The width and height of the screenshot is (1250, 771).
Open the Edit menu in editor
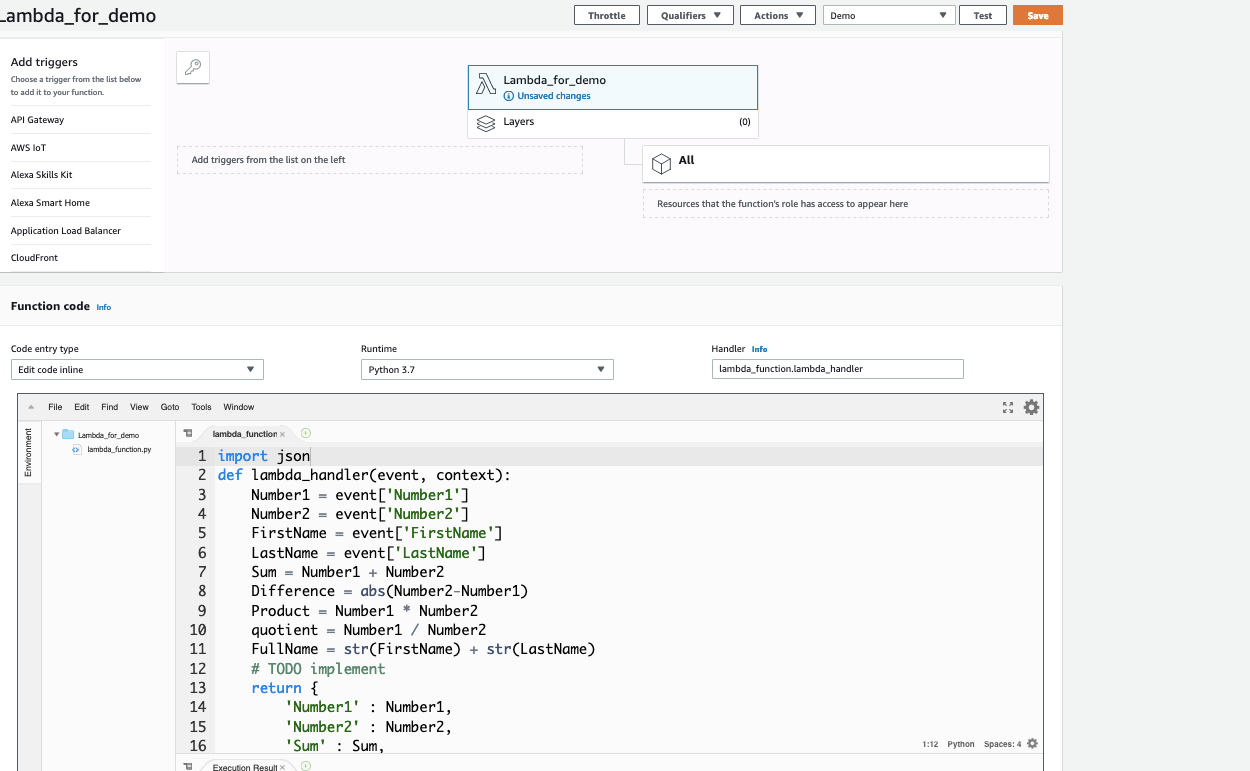click(x=82, y=407)
